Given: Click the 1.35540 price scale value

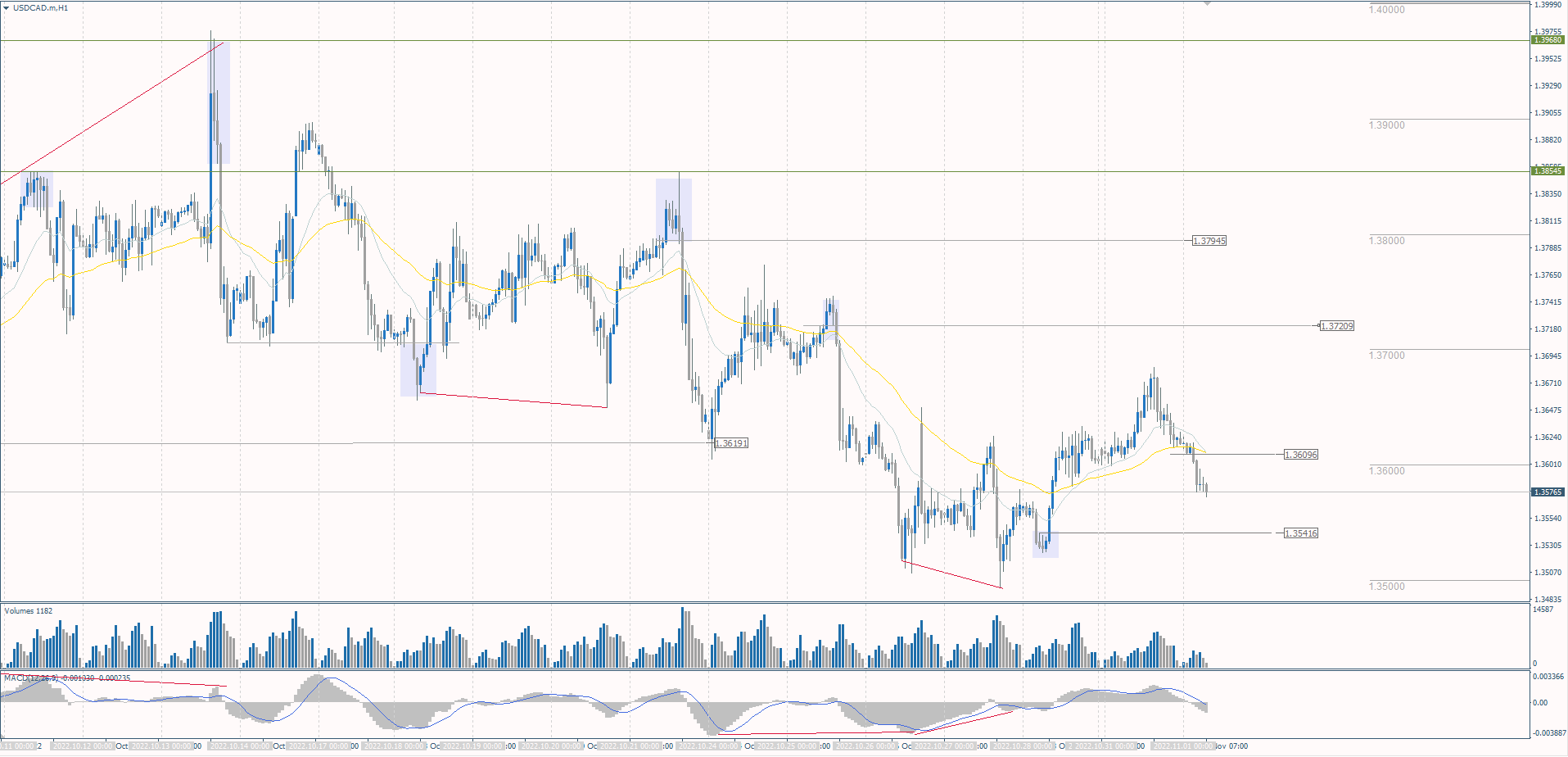Looking at the screenshot, I should coord(1548,519).
